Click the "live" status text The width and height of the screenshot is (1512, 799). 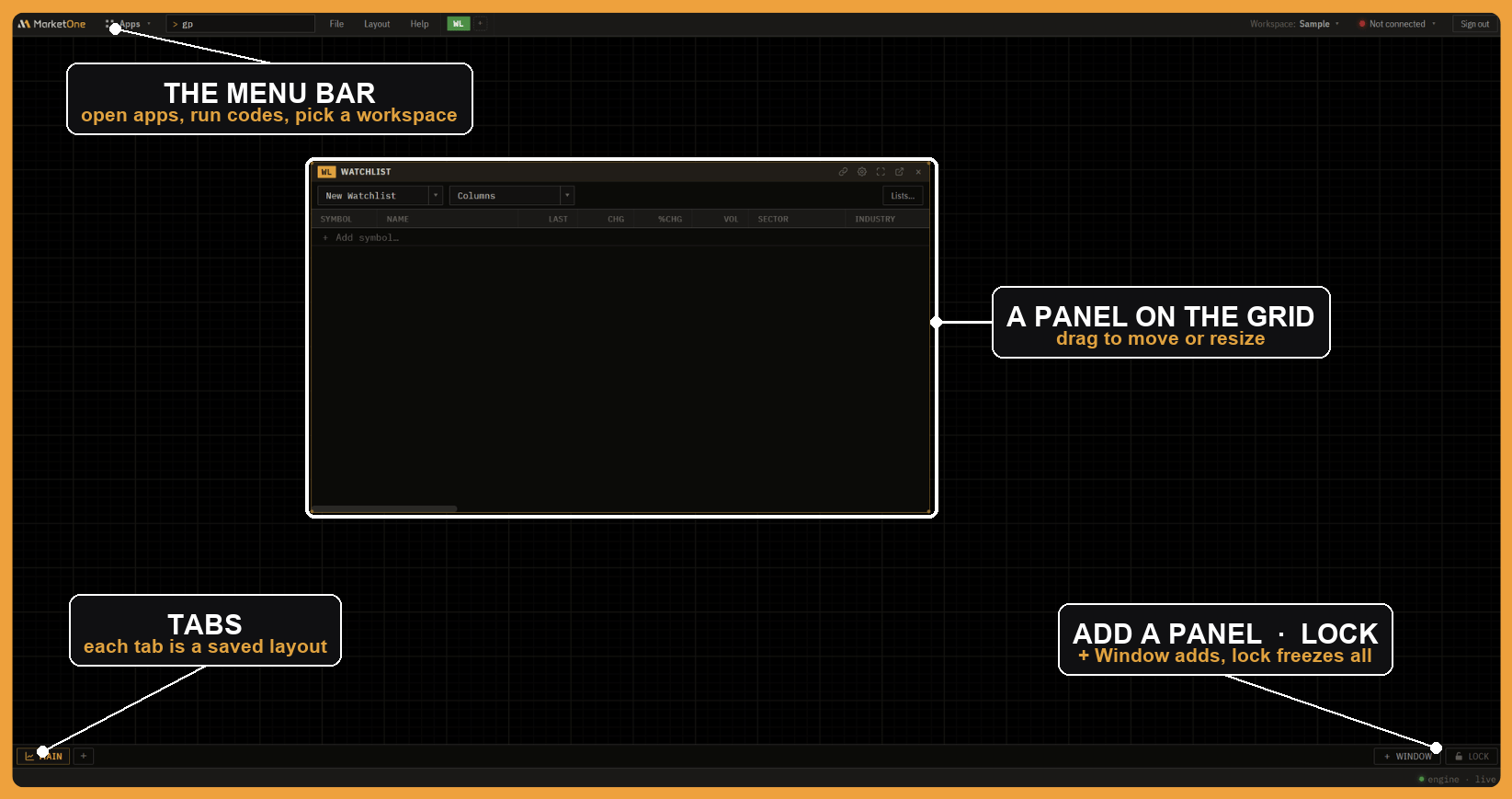[1485, 780]
